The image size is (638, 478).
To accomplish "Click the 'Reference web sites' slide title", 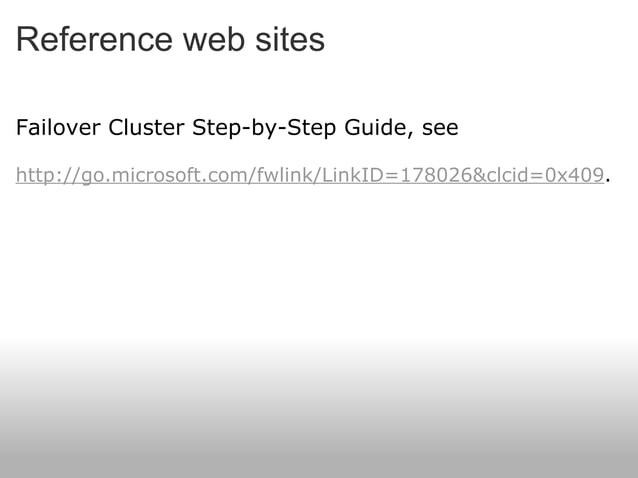I will [170, 40].
